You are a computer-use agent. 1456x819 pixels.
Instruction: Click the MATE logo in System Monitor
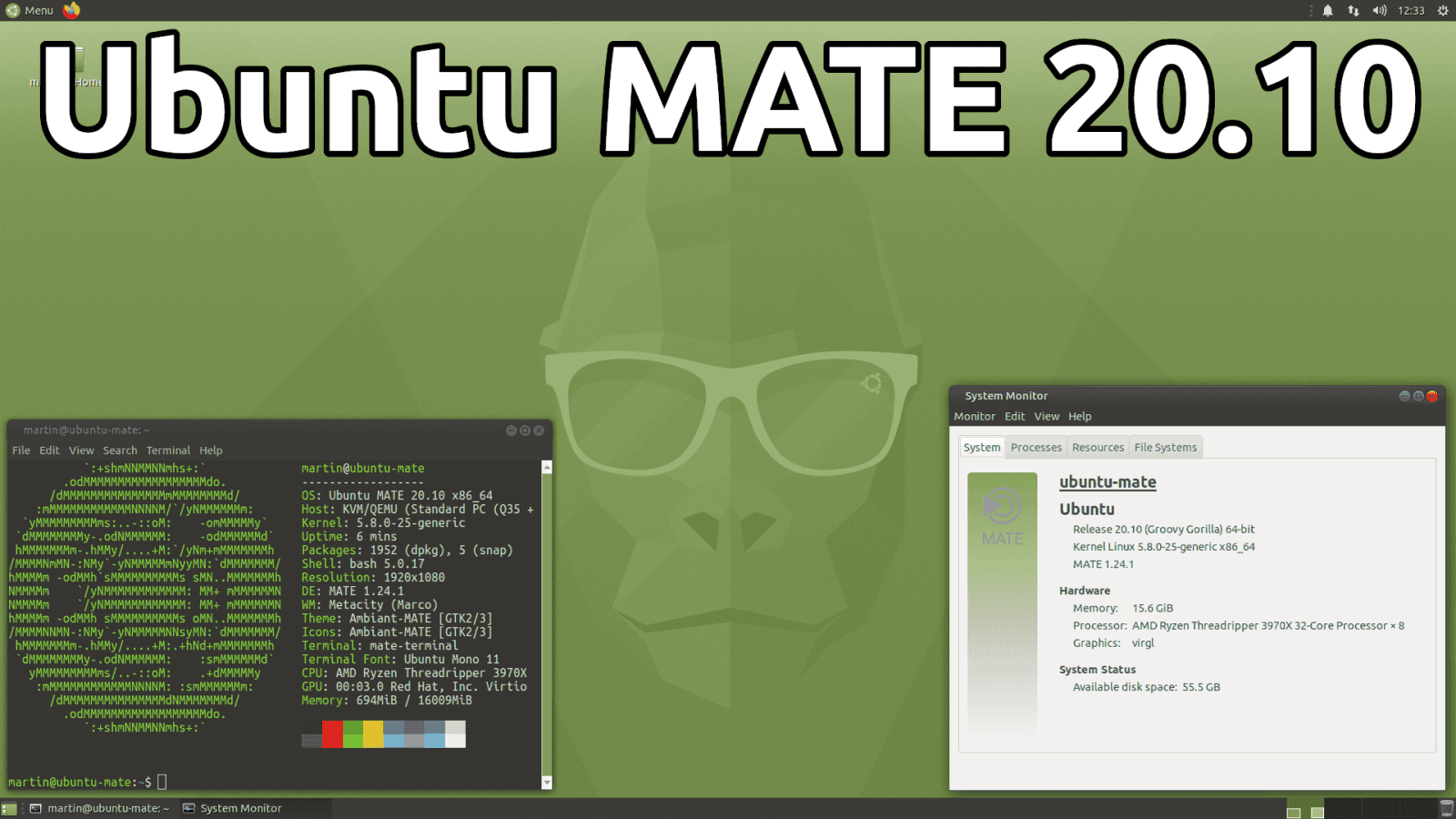1002,516
